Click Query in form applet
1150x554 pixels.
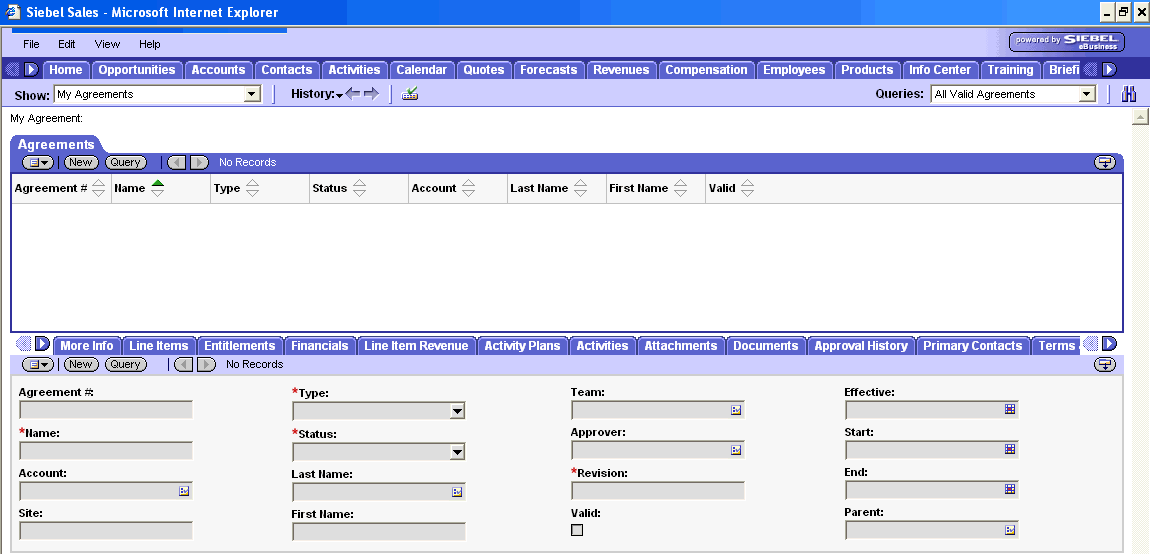click(125, 364)
